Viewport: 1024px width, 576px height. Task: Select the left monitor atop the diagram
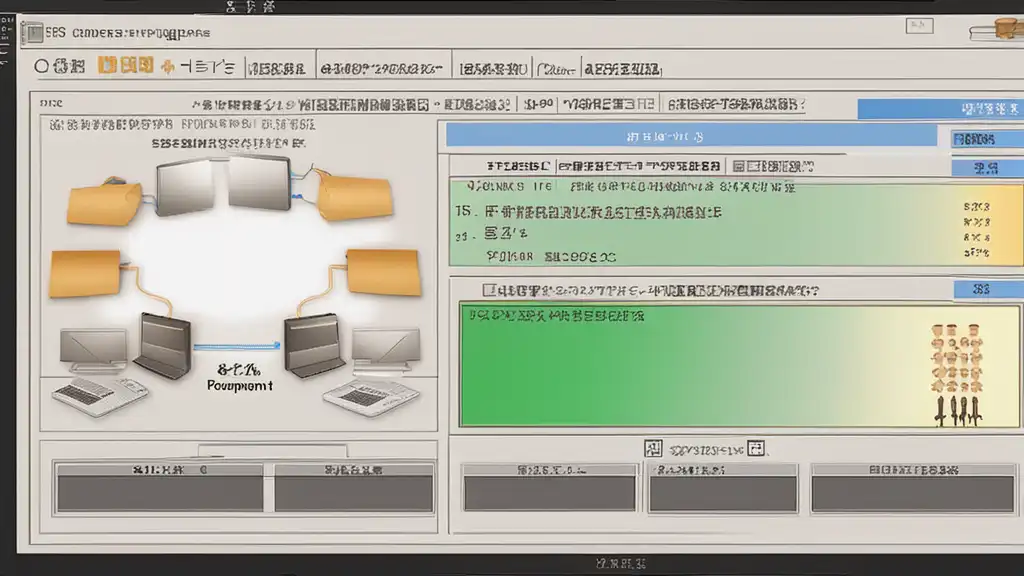pyautogui.click(x=184, y=186)
